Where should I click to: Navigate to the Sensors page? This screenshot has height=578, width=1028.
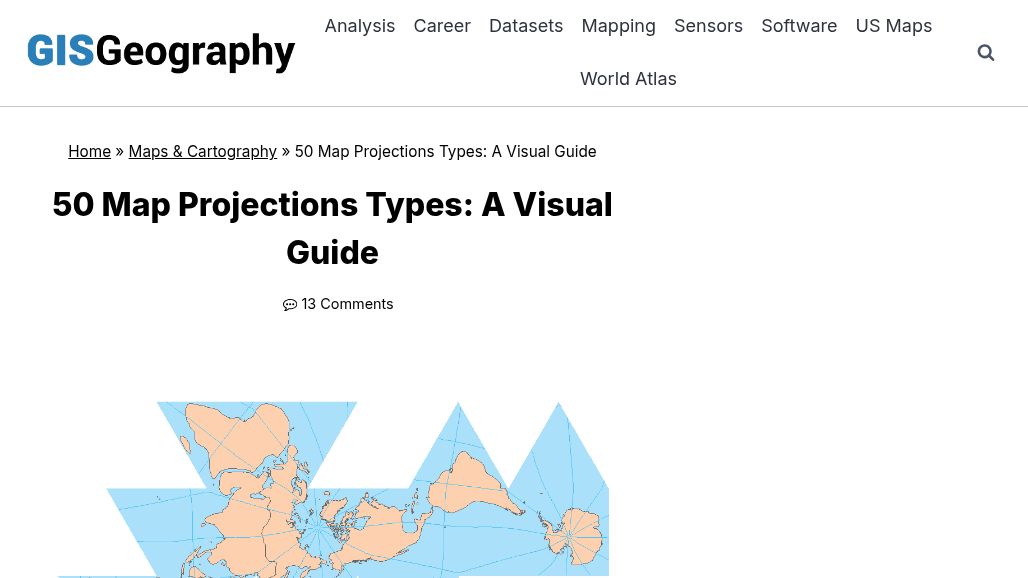pyautogui.click(x=708, y=26)
